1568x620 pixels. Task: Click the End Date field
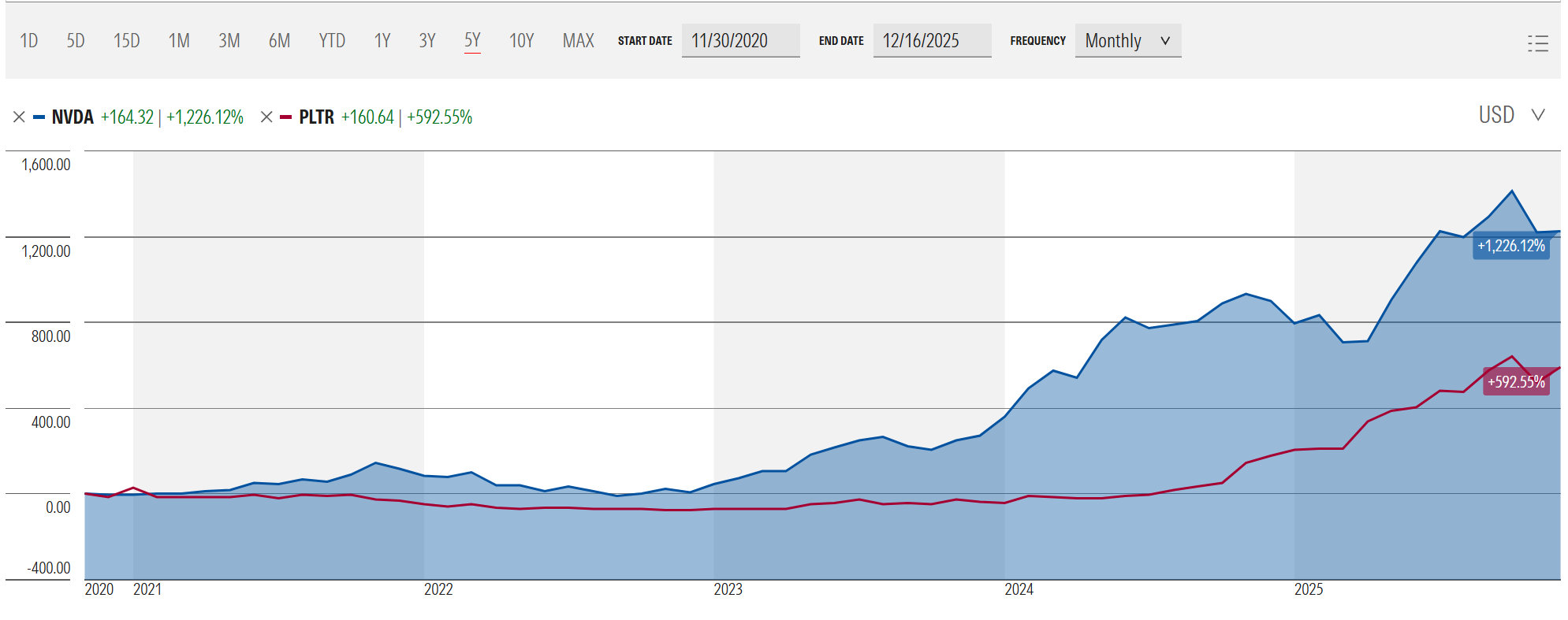[x=931, y=41]
